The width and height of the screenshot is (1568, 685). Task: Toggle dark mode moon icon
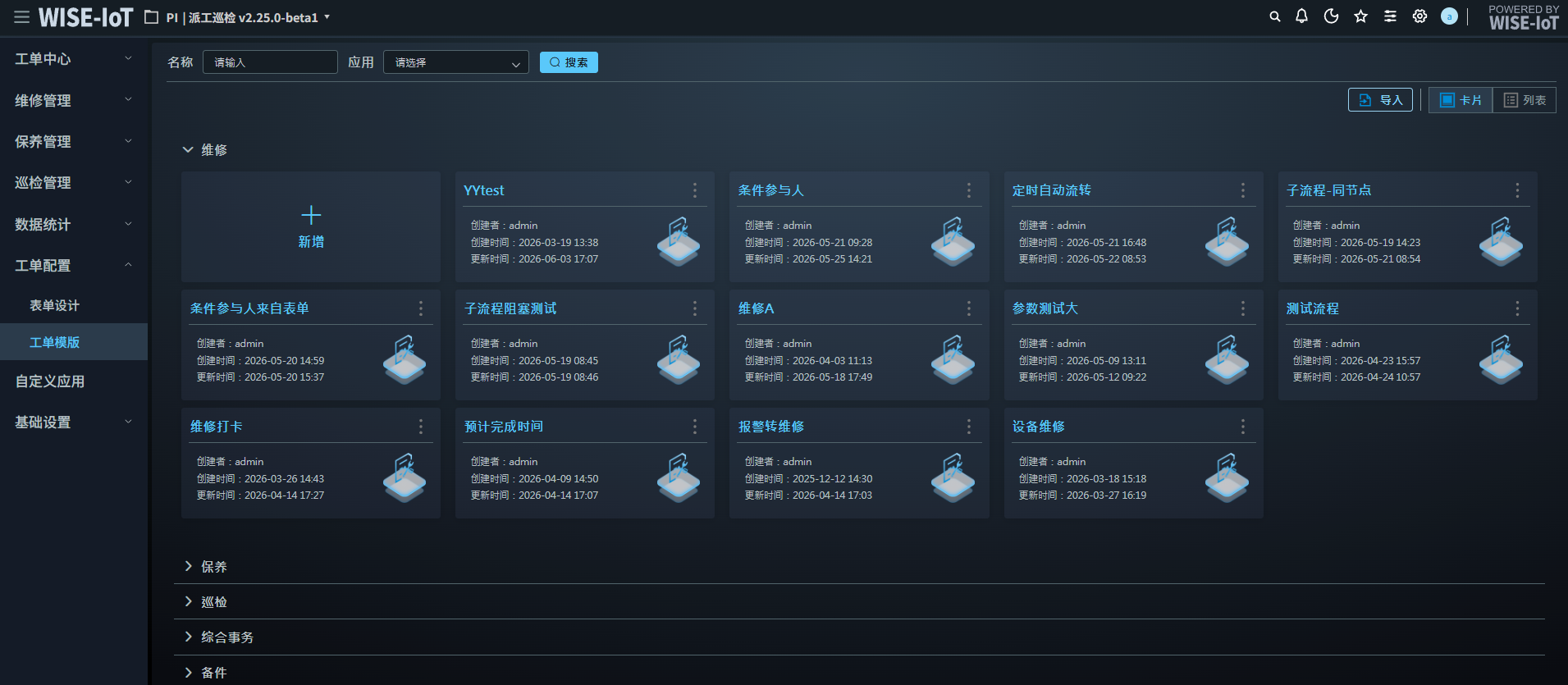1331,16
